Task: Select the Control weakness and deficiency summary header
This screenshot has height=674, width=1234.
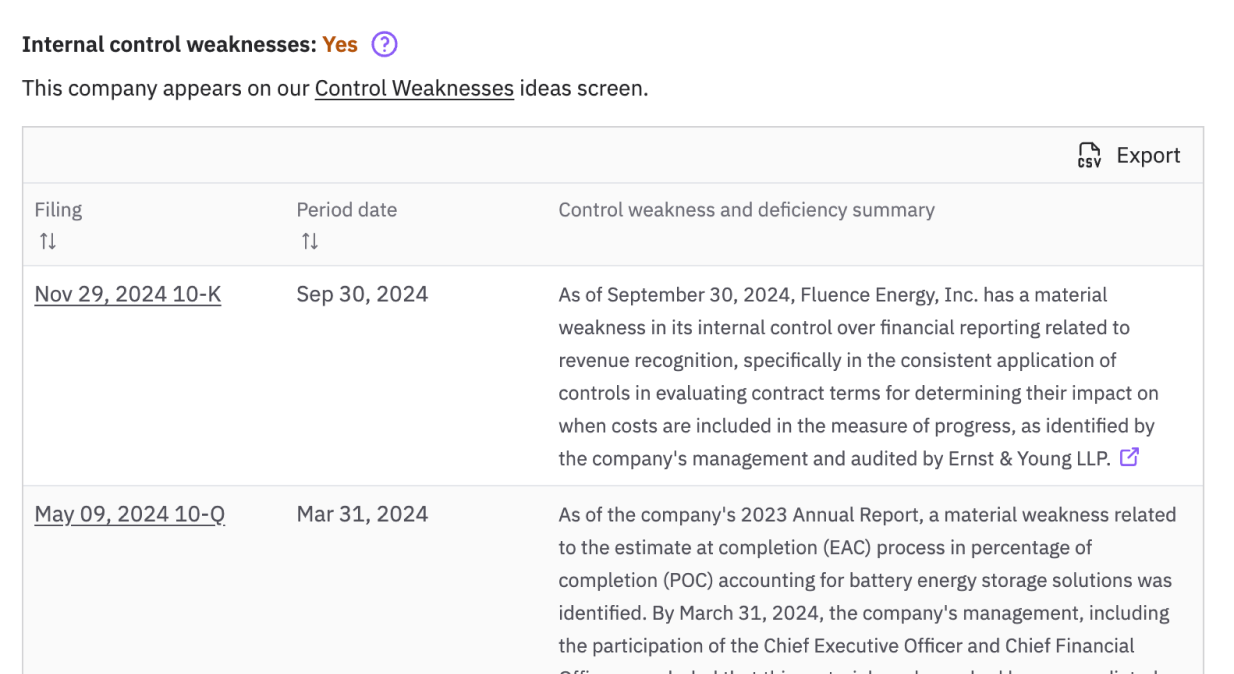Action: click(x=746, y=210)
